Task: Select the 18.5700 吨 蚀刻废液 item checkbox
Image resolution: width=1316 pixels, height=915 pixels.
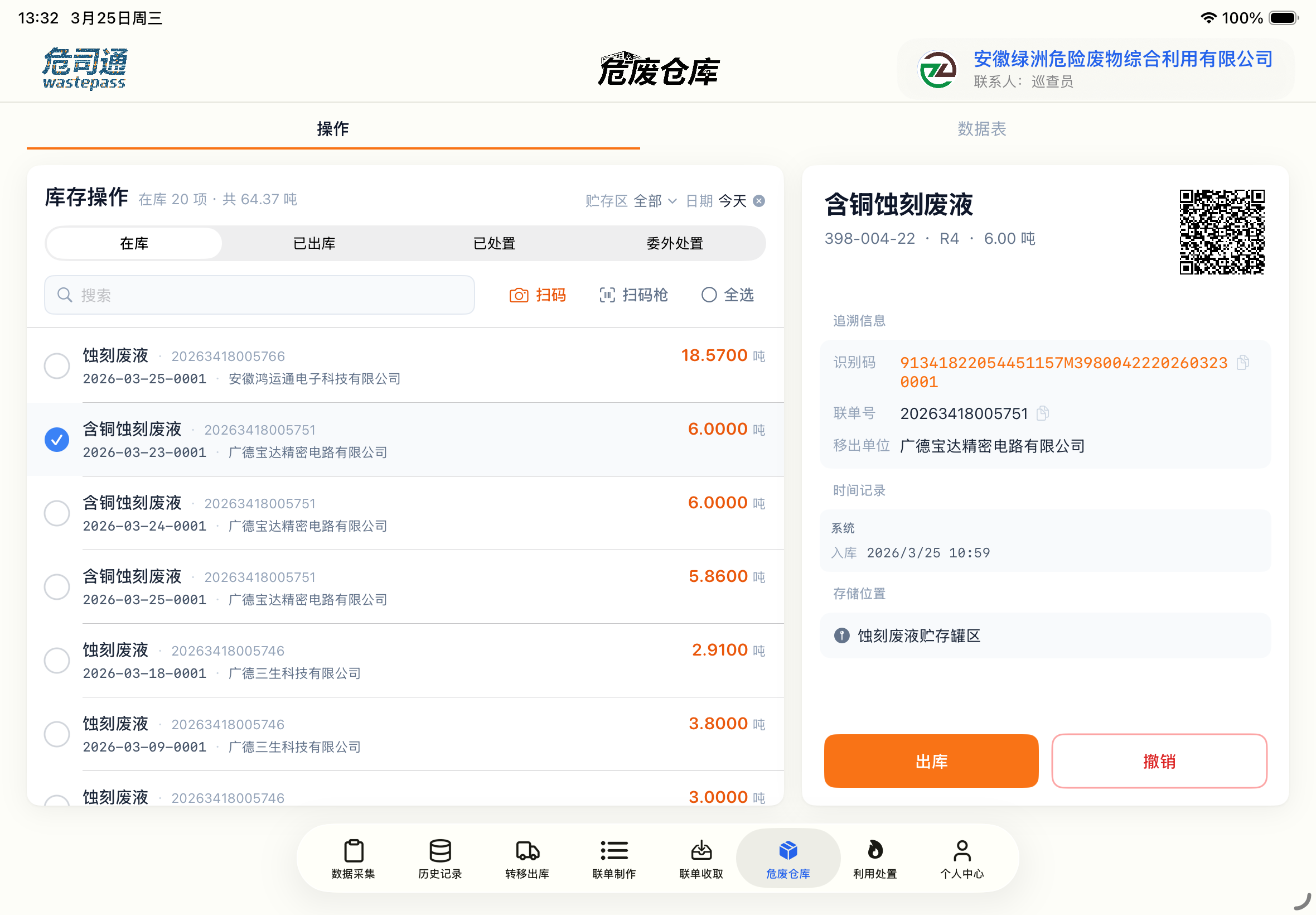Action: (x=57, y=366)
